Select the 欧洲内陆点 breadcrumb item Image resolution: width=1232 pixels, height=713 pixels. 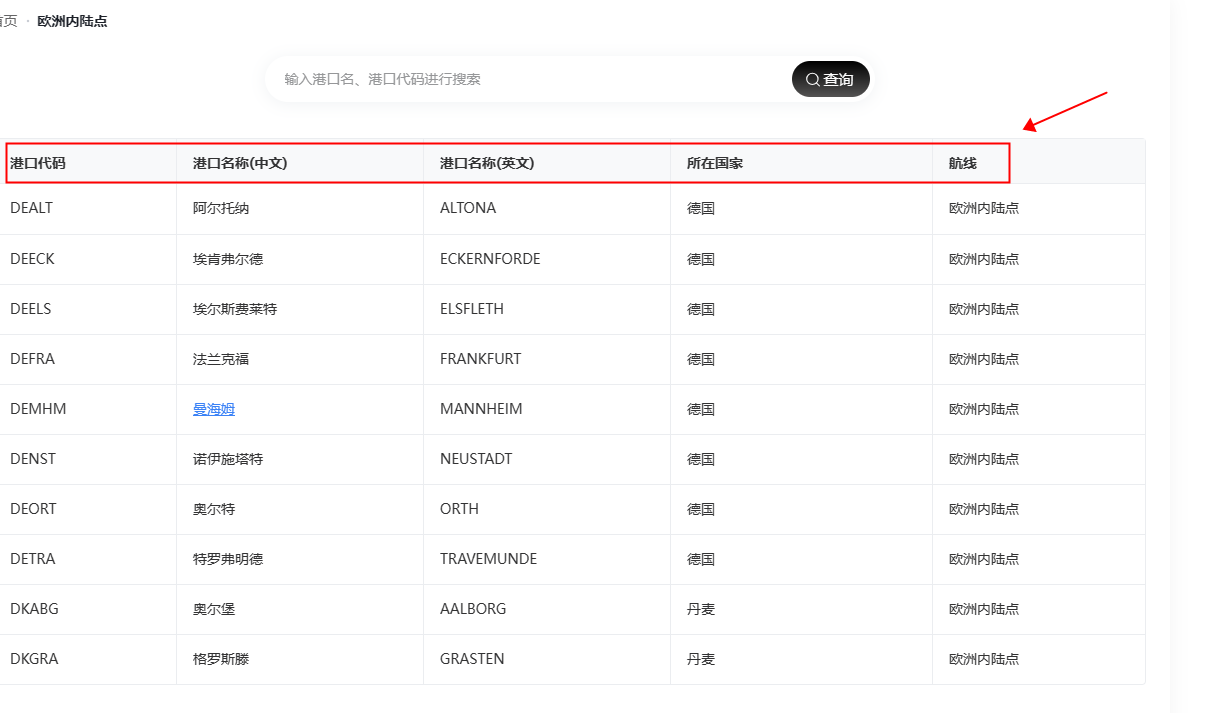point(72,21)
